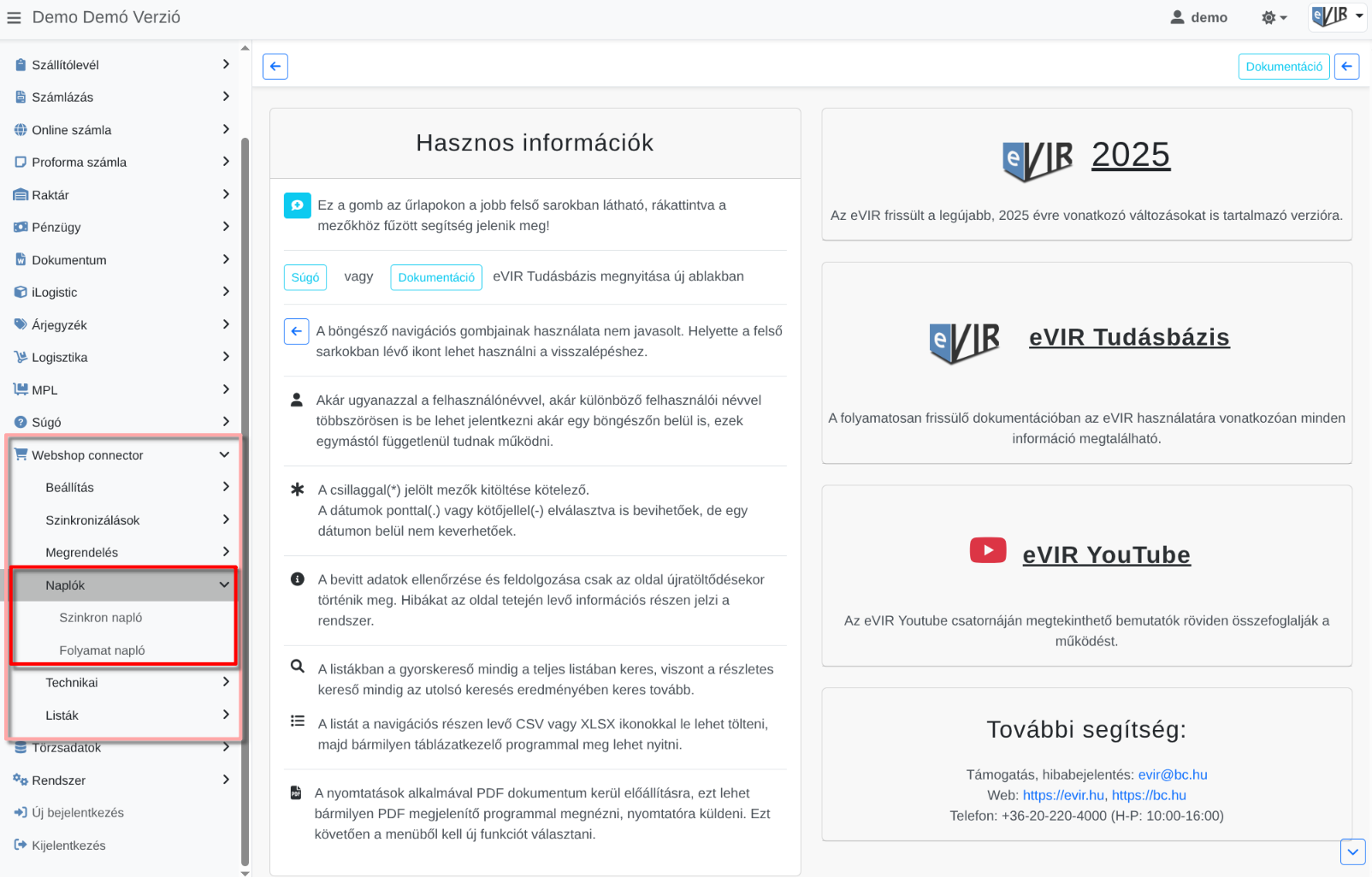Click the eVIR logo dropdown in header
The image size is (1372, 878).
pos(1336,16)
